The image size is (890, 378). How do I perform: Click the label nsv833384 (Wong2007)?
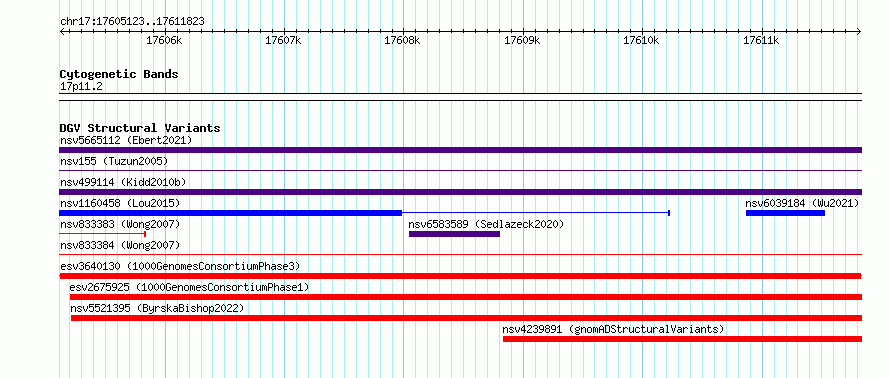click(120, 245)
